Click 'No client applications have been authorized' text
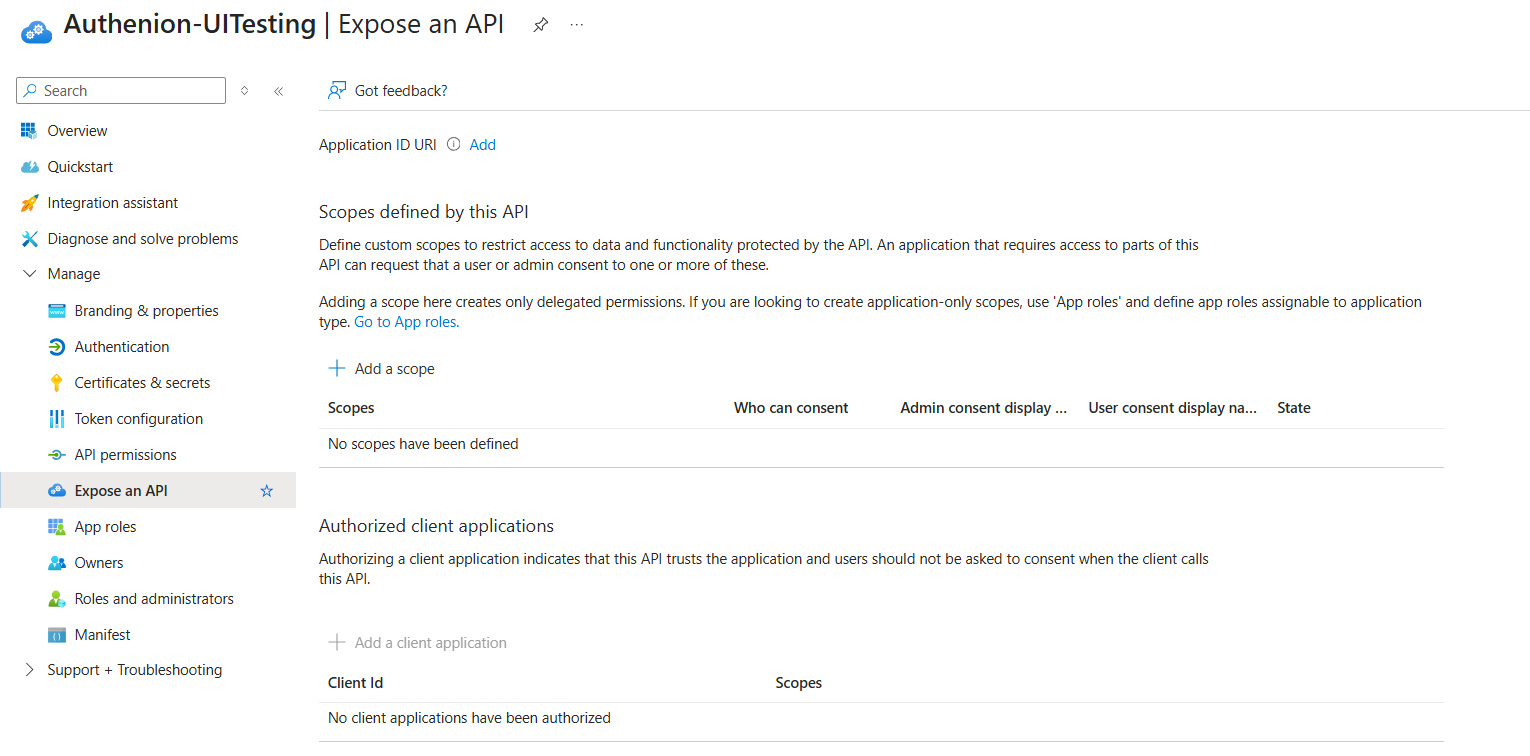The height and width of the screenshot is (756, 1530). pyautogui.click(x=469, y=718)
